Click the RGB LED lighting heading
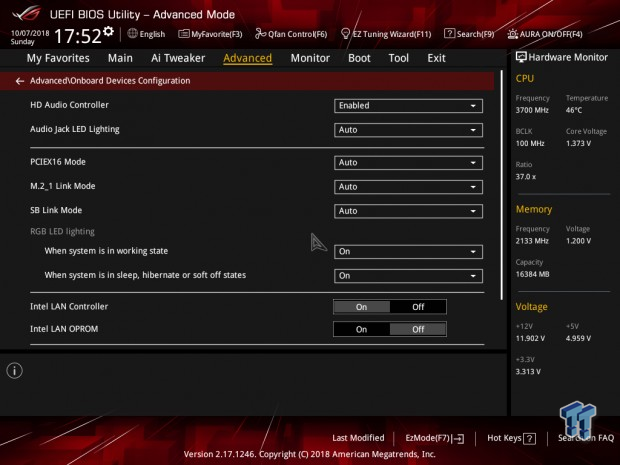This screenshot has width=620, height=465. click(x=62, y=231)
